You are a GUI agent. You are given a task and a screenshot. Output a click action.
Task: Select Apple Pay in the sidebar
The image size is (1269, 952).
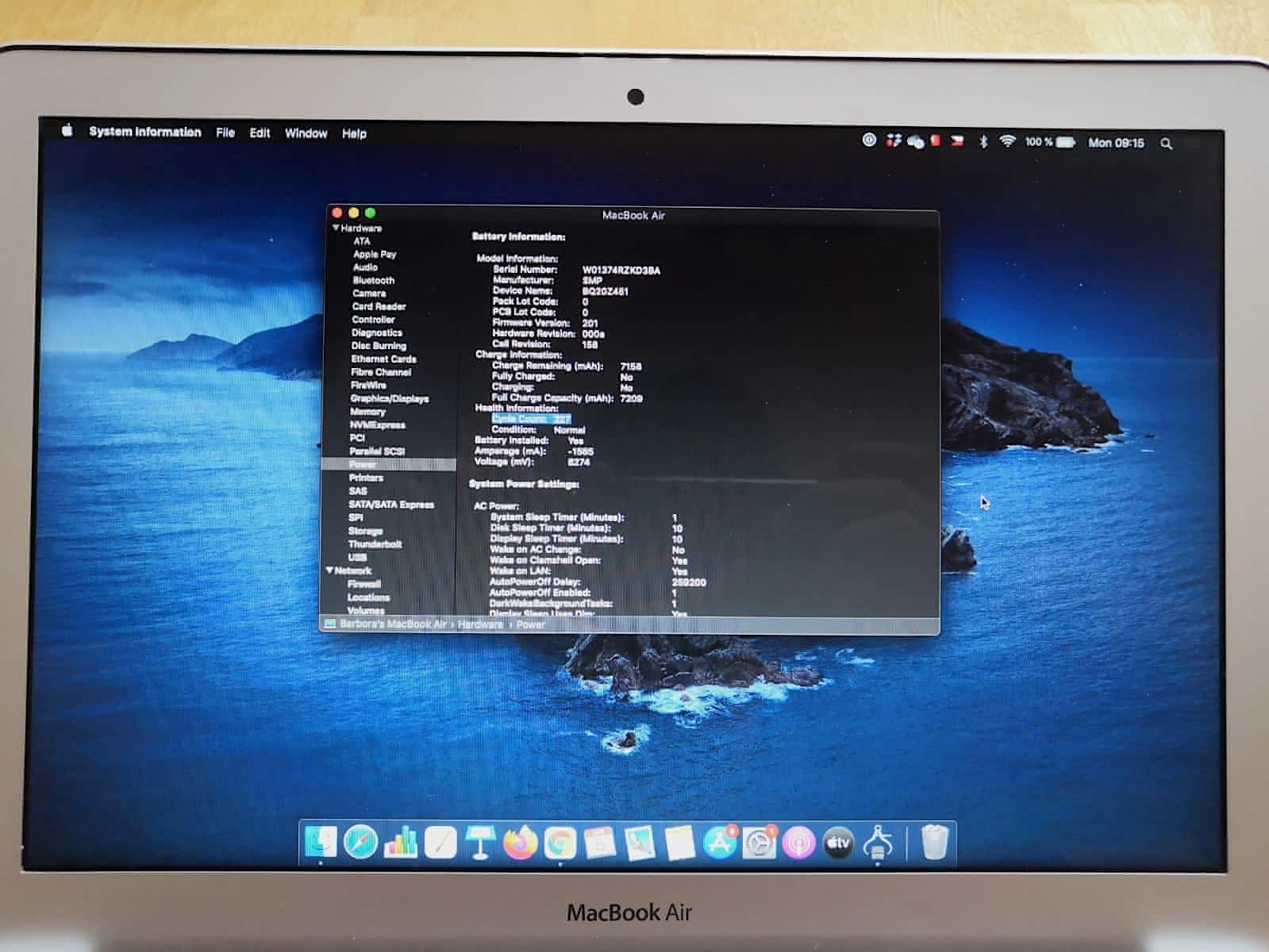click(x=375, y=254)
